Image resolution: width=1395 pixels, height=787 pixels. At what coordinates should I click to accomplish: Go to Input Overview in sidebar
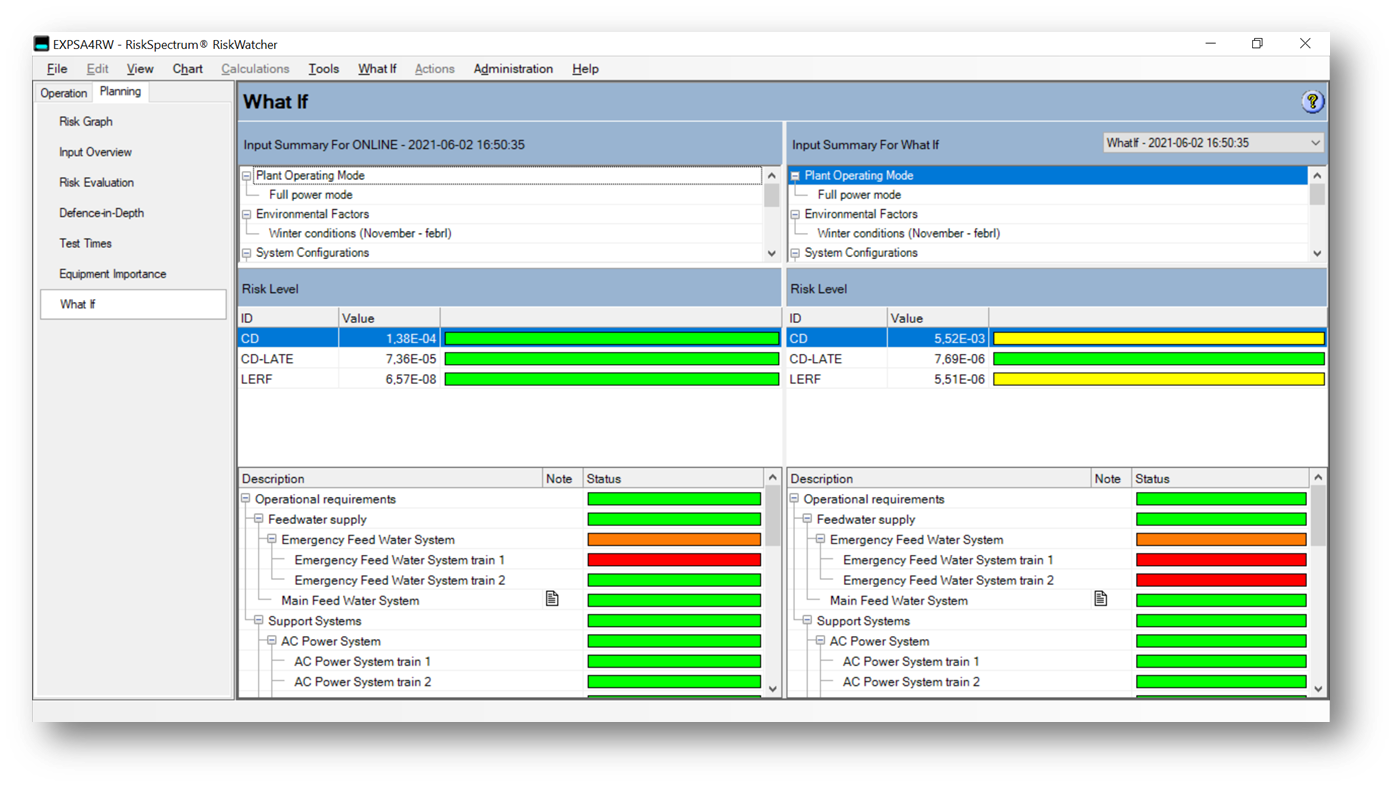point(95,152)
